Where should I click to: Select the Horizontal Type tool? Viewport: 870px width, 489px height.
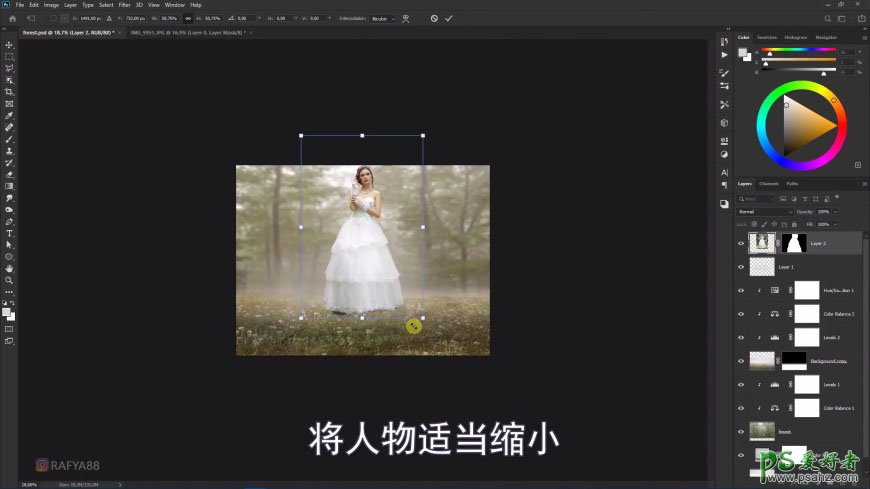click(x=9, y=233)
